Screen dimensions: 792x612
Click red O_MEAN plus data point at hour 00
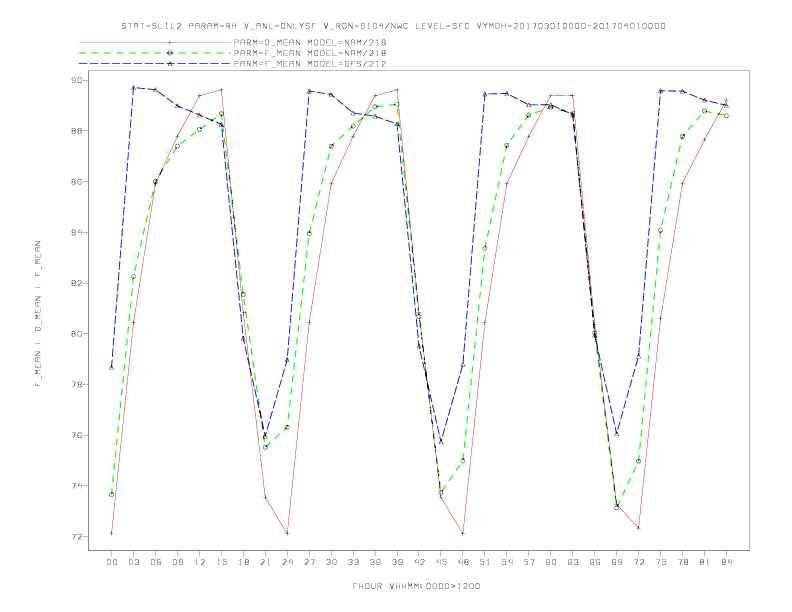pyautogui.click(x=112, y=533)
